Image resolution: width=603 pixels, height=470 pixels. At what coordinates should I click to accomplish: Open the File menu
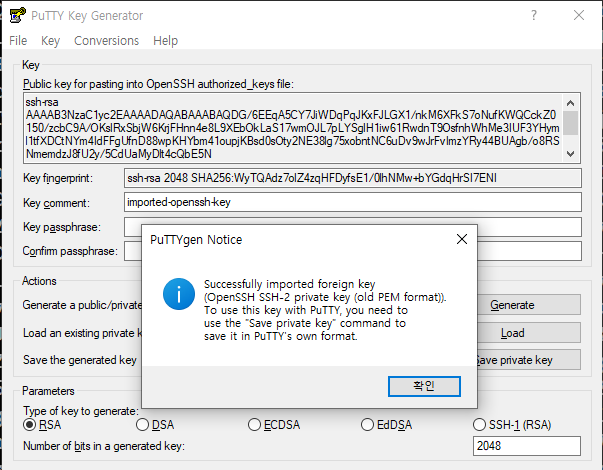point(18,41)
